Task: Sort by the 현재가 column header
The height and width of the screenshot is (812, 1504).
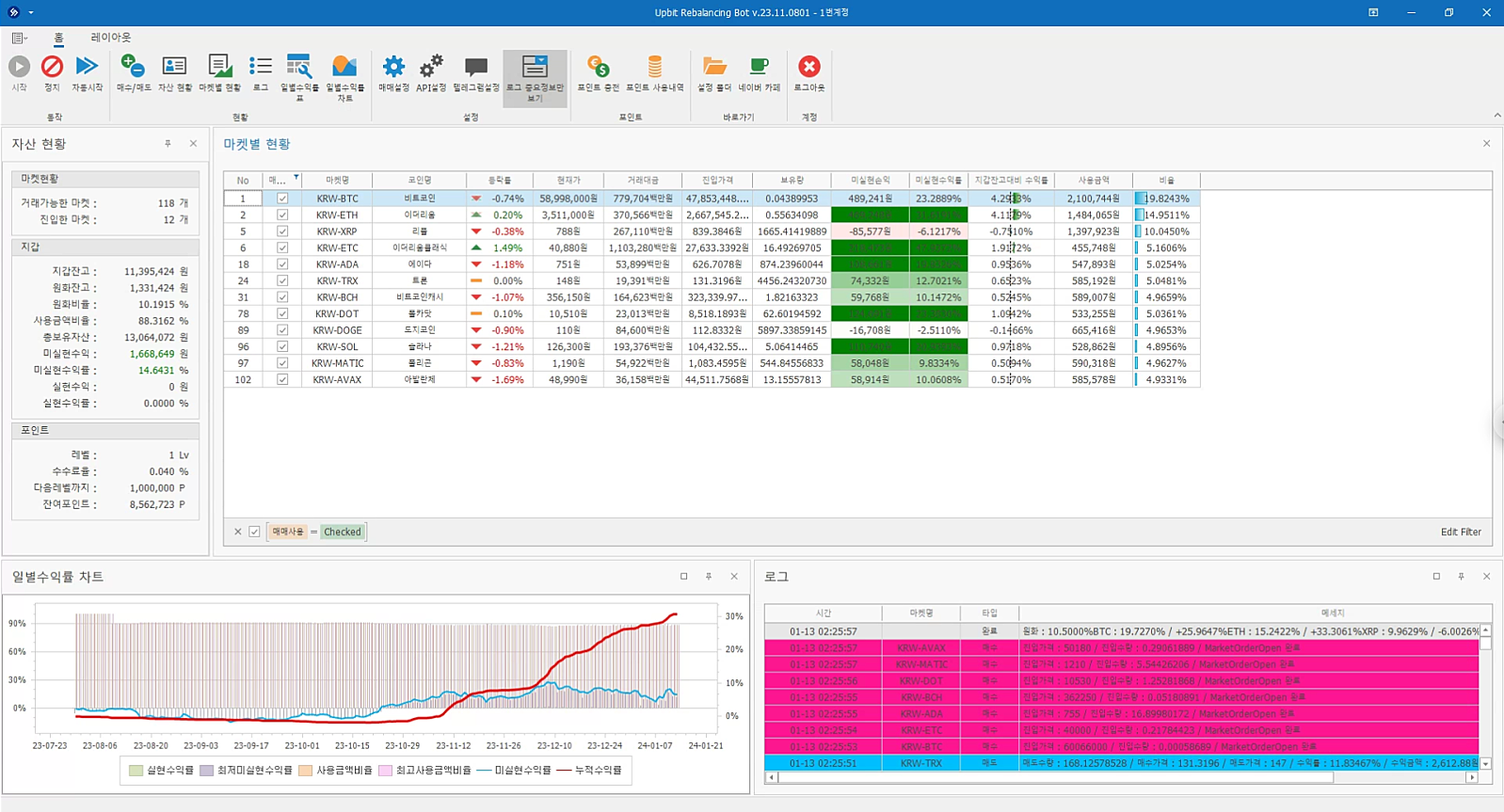Action: coord(568,180)
